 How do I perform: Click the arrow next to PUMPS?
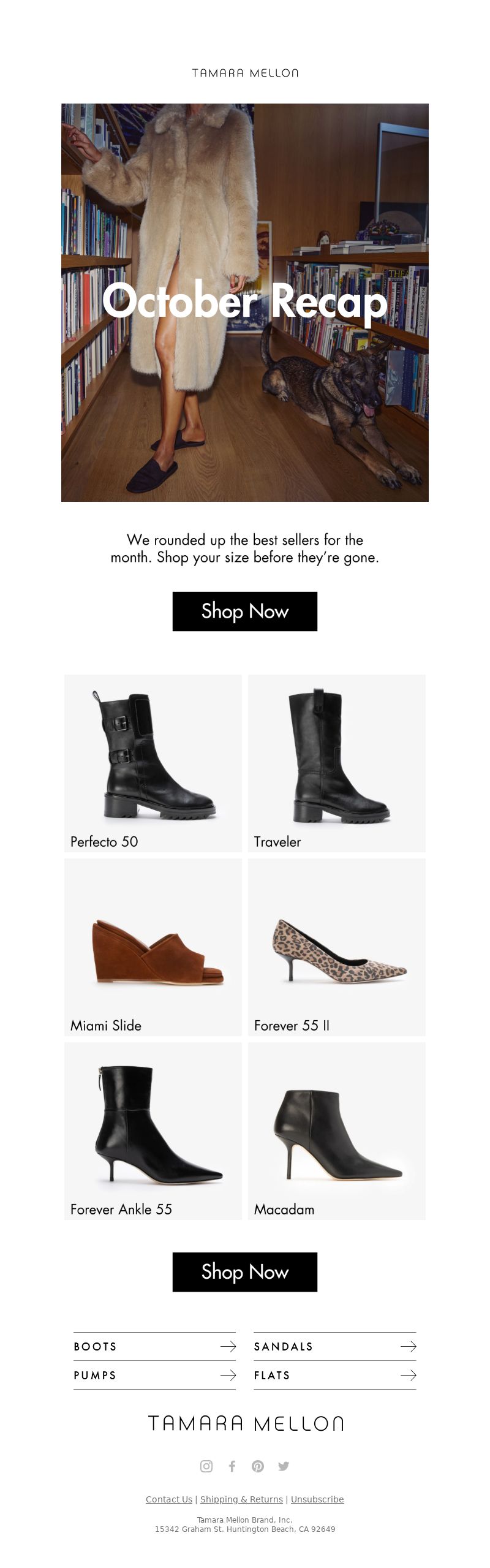tap(228, 1375)
